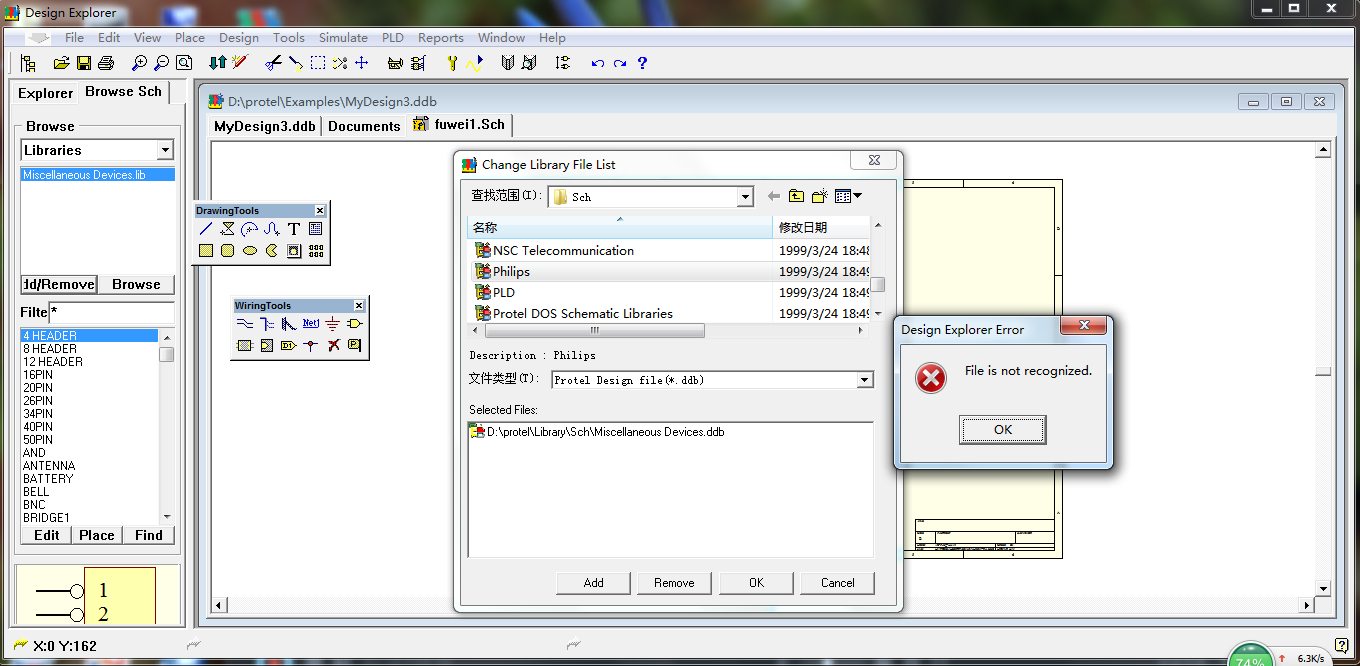Click the Open document toolbar icon

coord(61,63)
